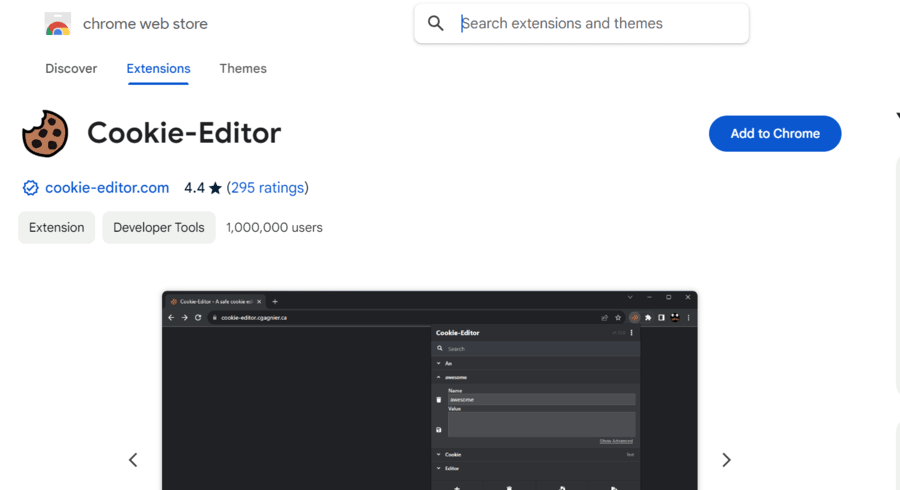Click the Developer Tools category chip

[158, 227]
